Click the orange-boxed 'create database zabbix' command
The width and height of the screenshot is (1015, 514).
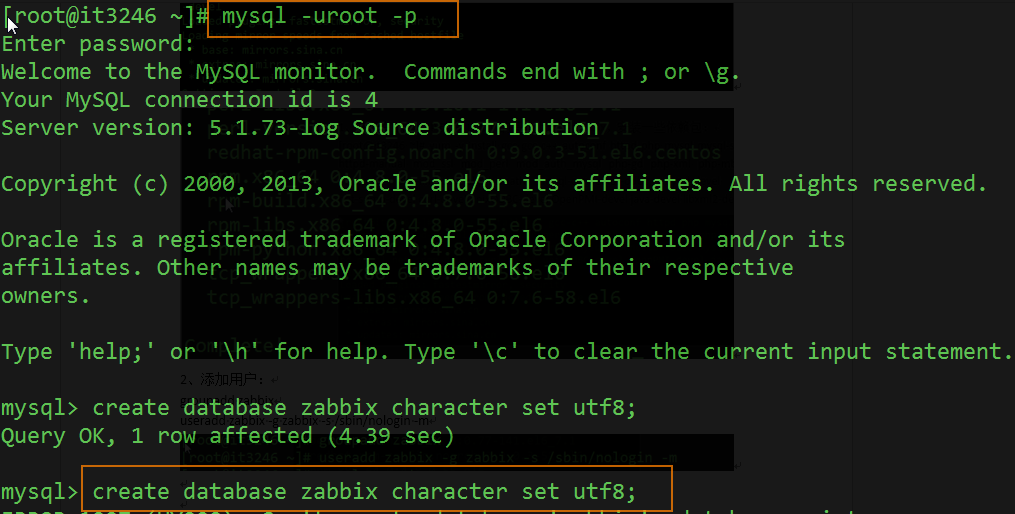364,492
